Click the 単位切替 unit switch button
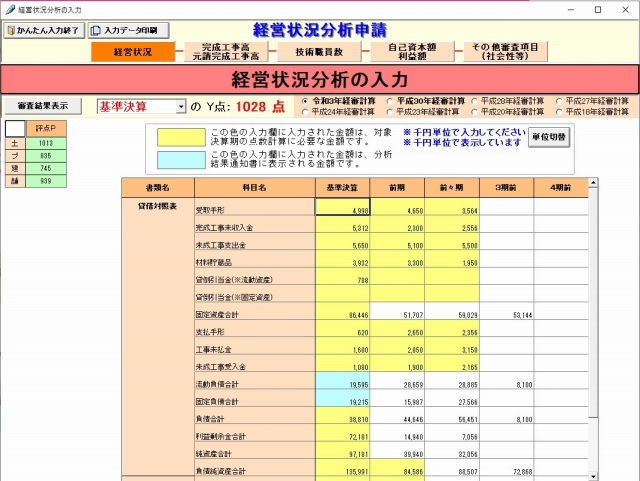The width and height of the screenshot is (640, 481). [x=548, y=137]
